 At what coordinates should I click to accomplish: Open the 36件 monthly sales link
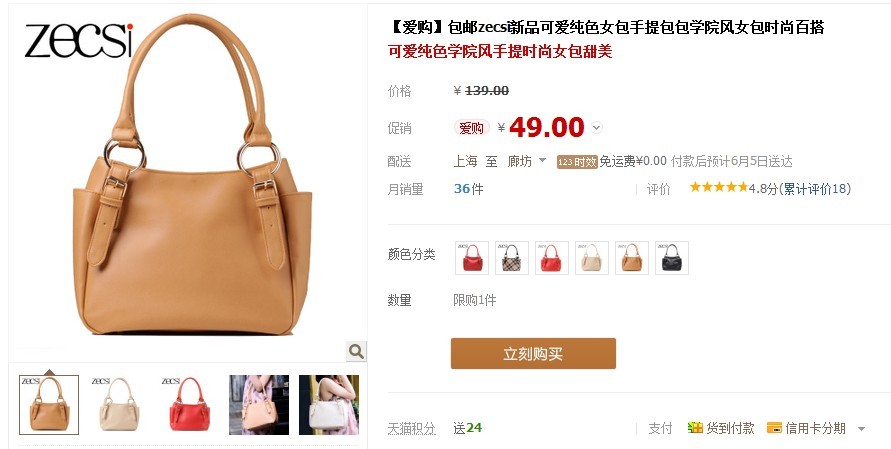tap(469, 189)
